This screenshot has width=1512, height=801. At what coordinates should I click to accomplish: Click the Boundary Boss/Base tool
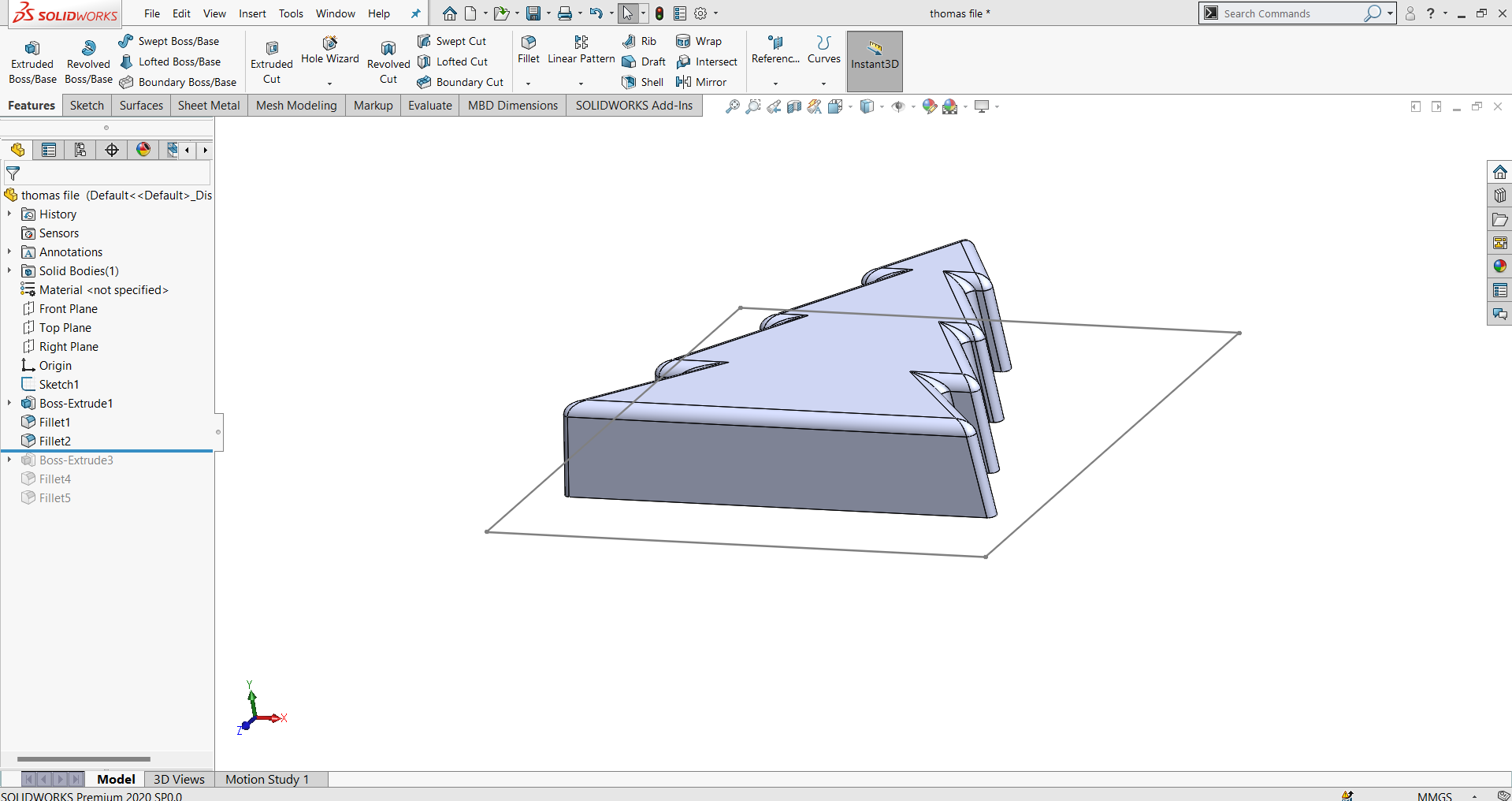point(178,82)
